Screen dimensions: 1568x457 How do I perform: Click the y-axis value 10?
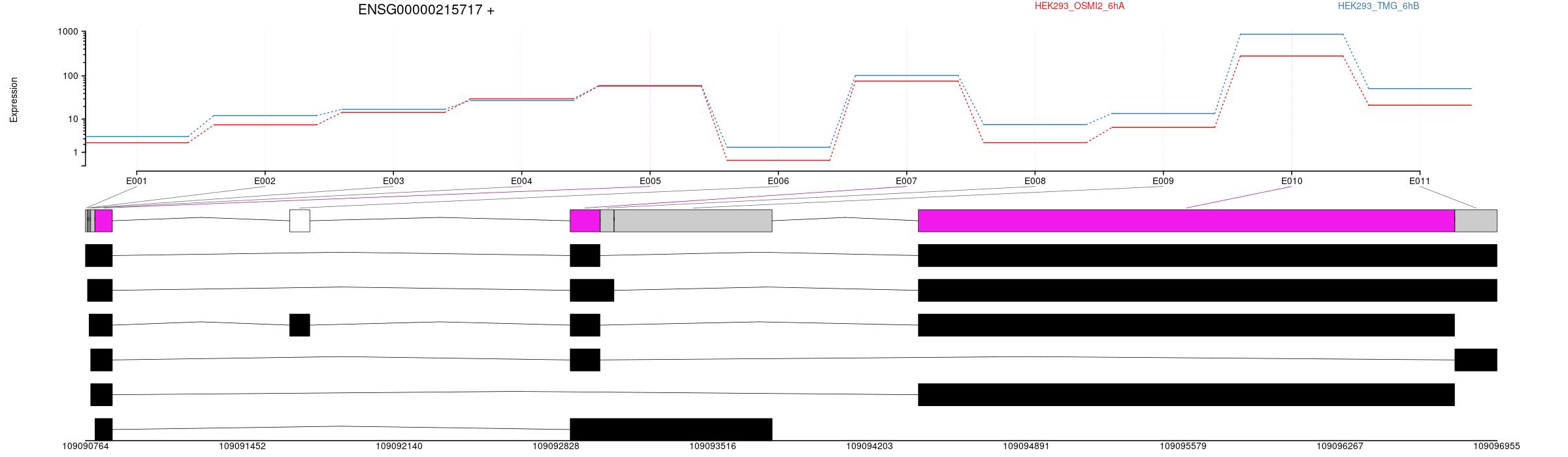[x=73, y=119]
